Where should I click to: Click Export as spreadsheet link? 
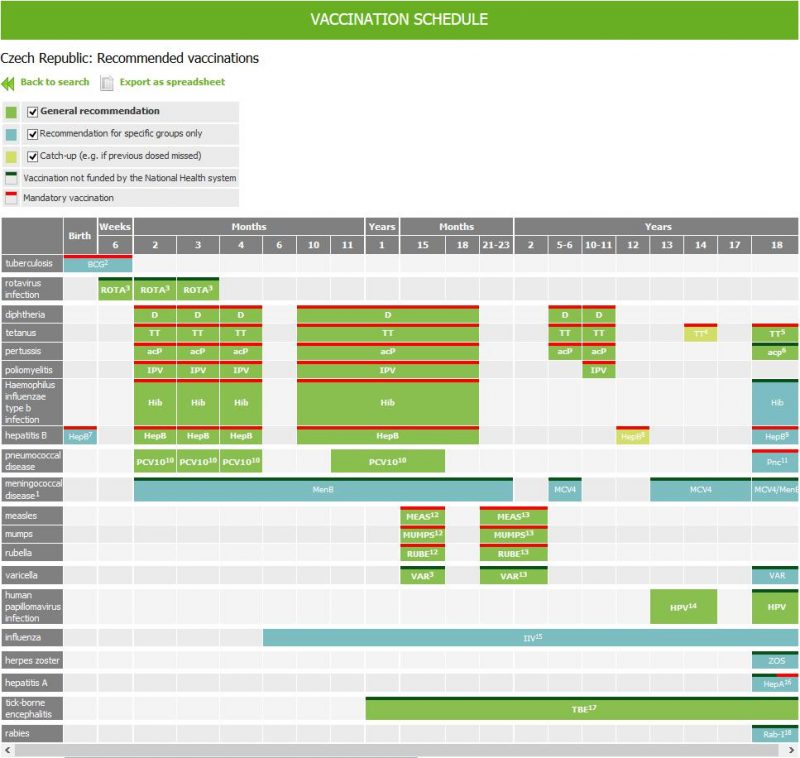coord(172,82)
